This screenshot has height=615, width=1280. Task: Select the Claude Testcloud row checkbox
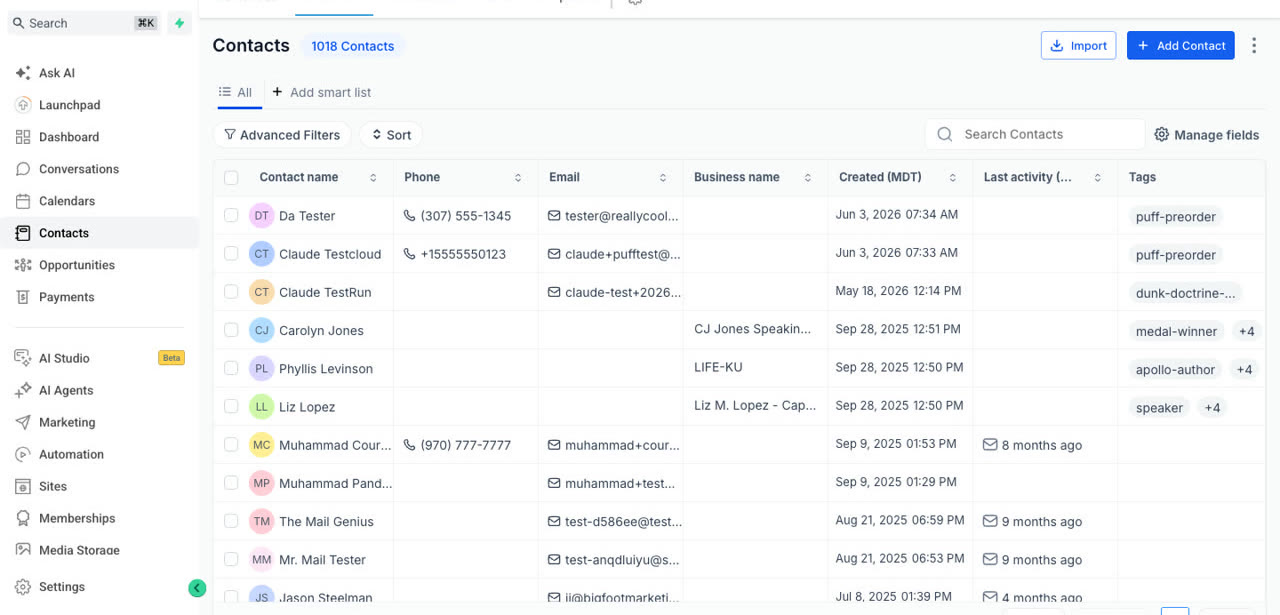[x=231, y=253]
